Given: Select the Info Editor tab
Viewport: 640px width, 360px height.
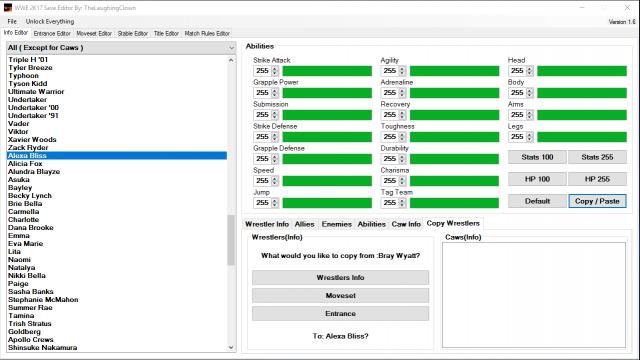Looking at the screenshot, I should pyautogui.click(x=16, y=33).
